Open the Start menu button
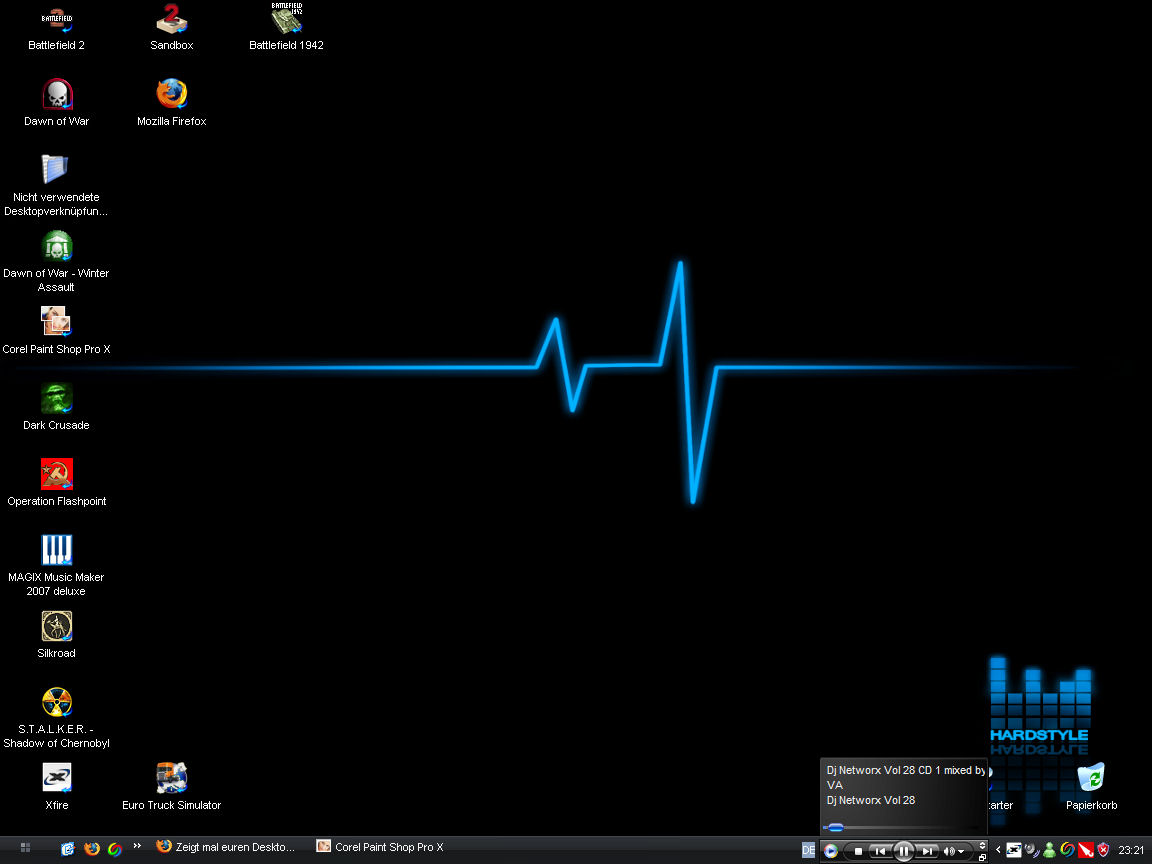Viewport: 1152px width, 864px height. click(x=25, y=848)
